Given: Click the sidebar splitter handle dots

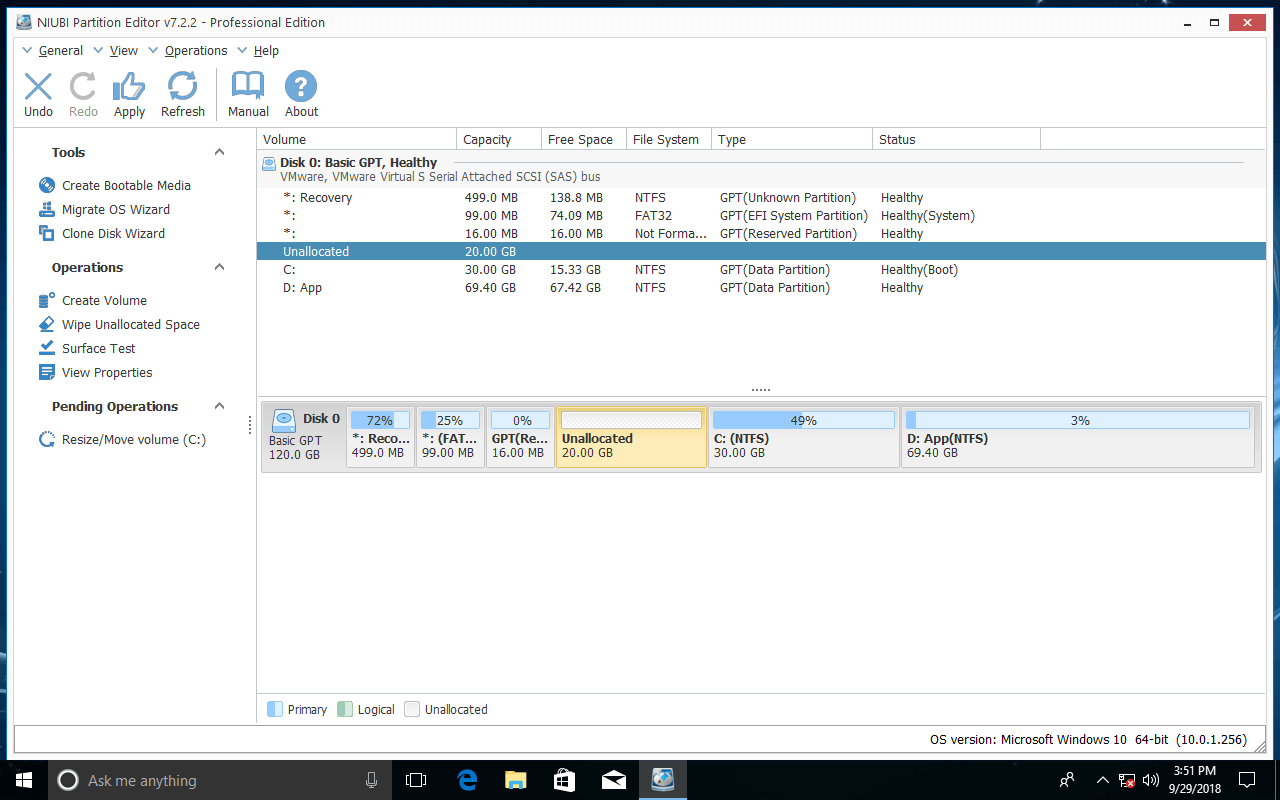Looking at the screenshot, I should (x=250, y=426).
